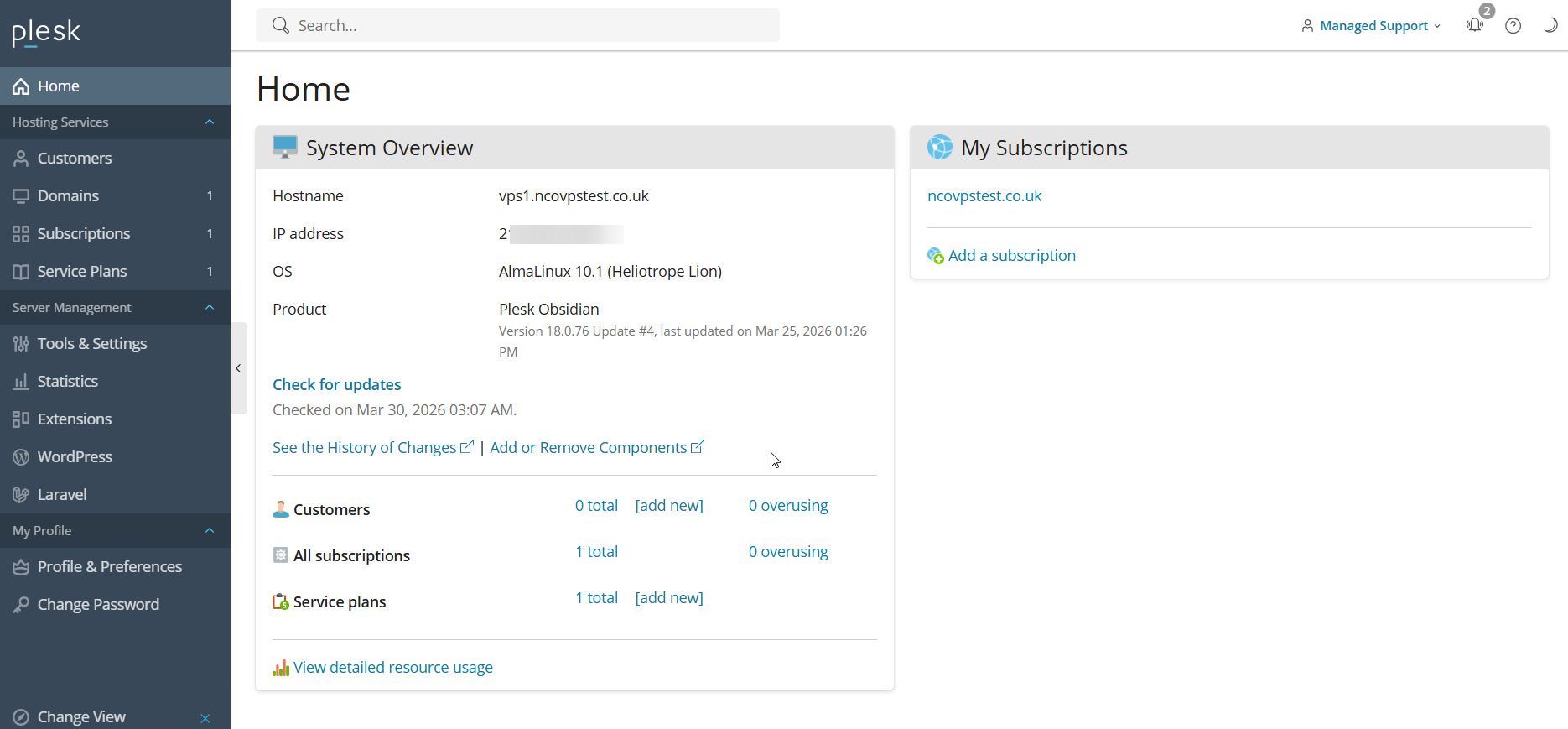Screen dimensions: 1568x729
Task: Click the Service Plans book icon in sidebar
Action: 21,272
